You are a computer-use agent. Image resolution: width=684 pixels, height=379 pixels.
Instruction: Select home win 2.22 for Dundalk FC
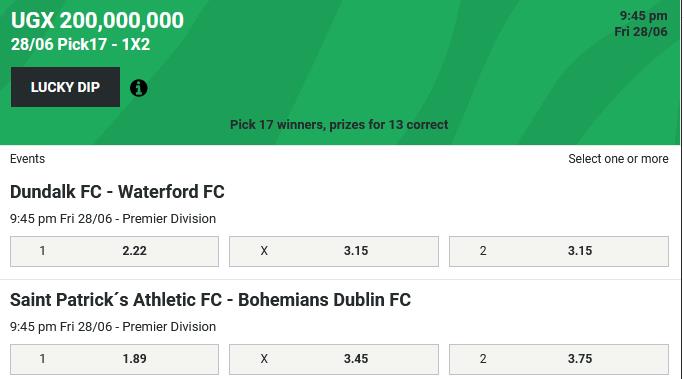tap(114, 251)
